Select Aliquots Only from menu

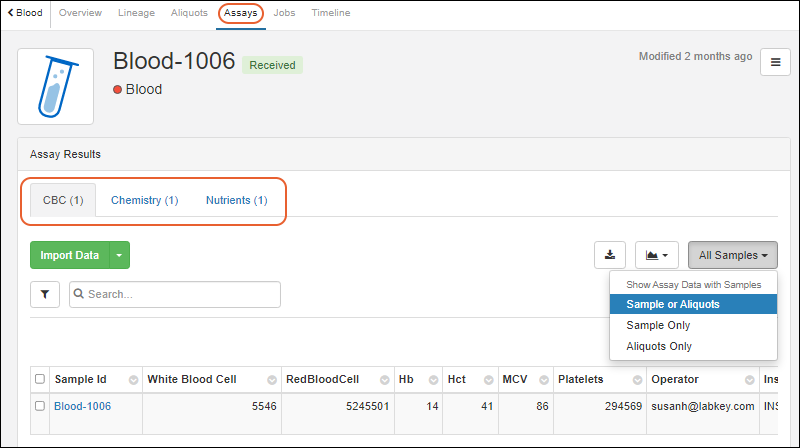(658, 346)
